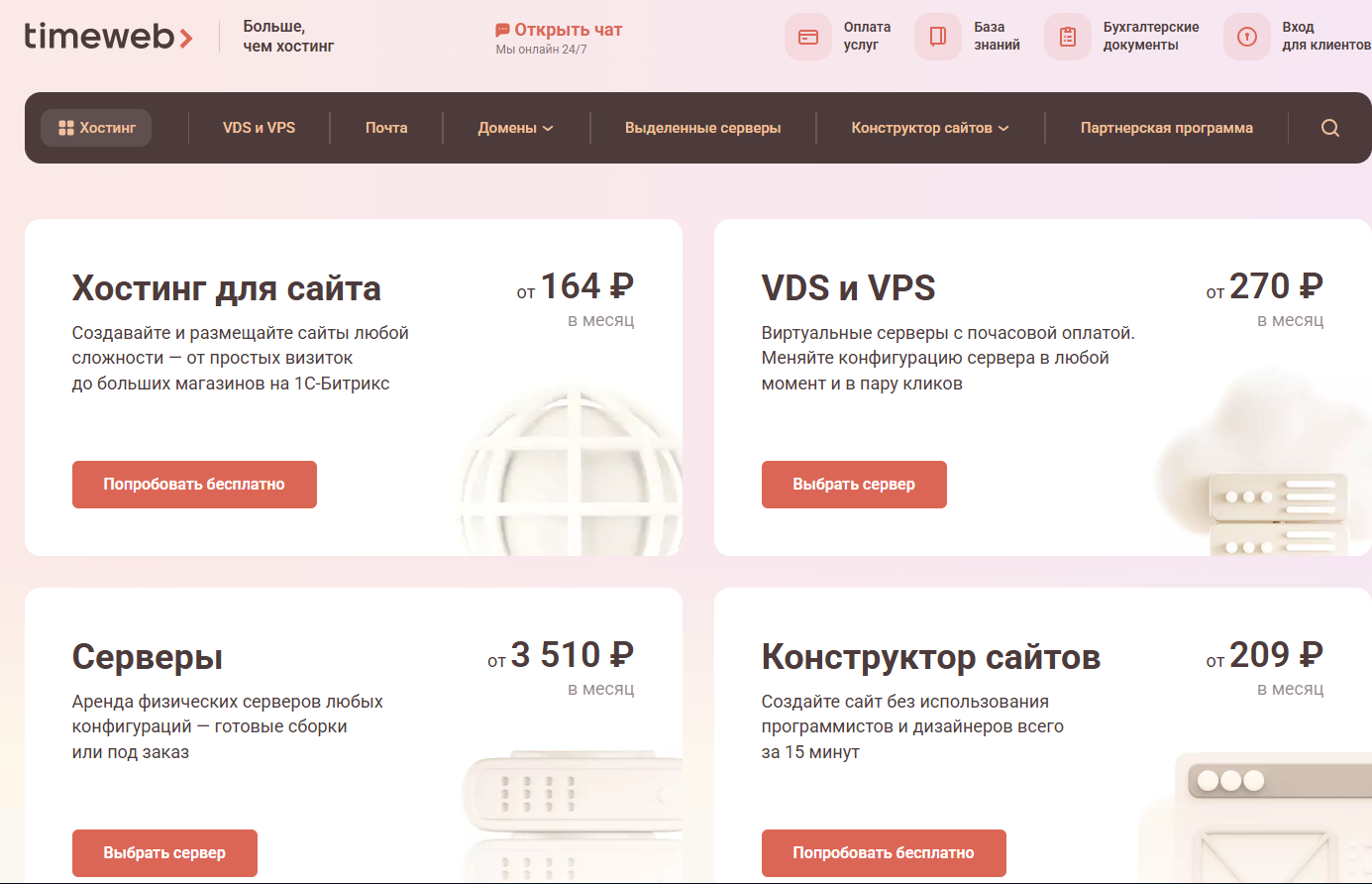Click the VDS и VPS card heading
Image resolution: width=1372 pixels, height=884 pixels.
click(x=848, y=288)
